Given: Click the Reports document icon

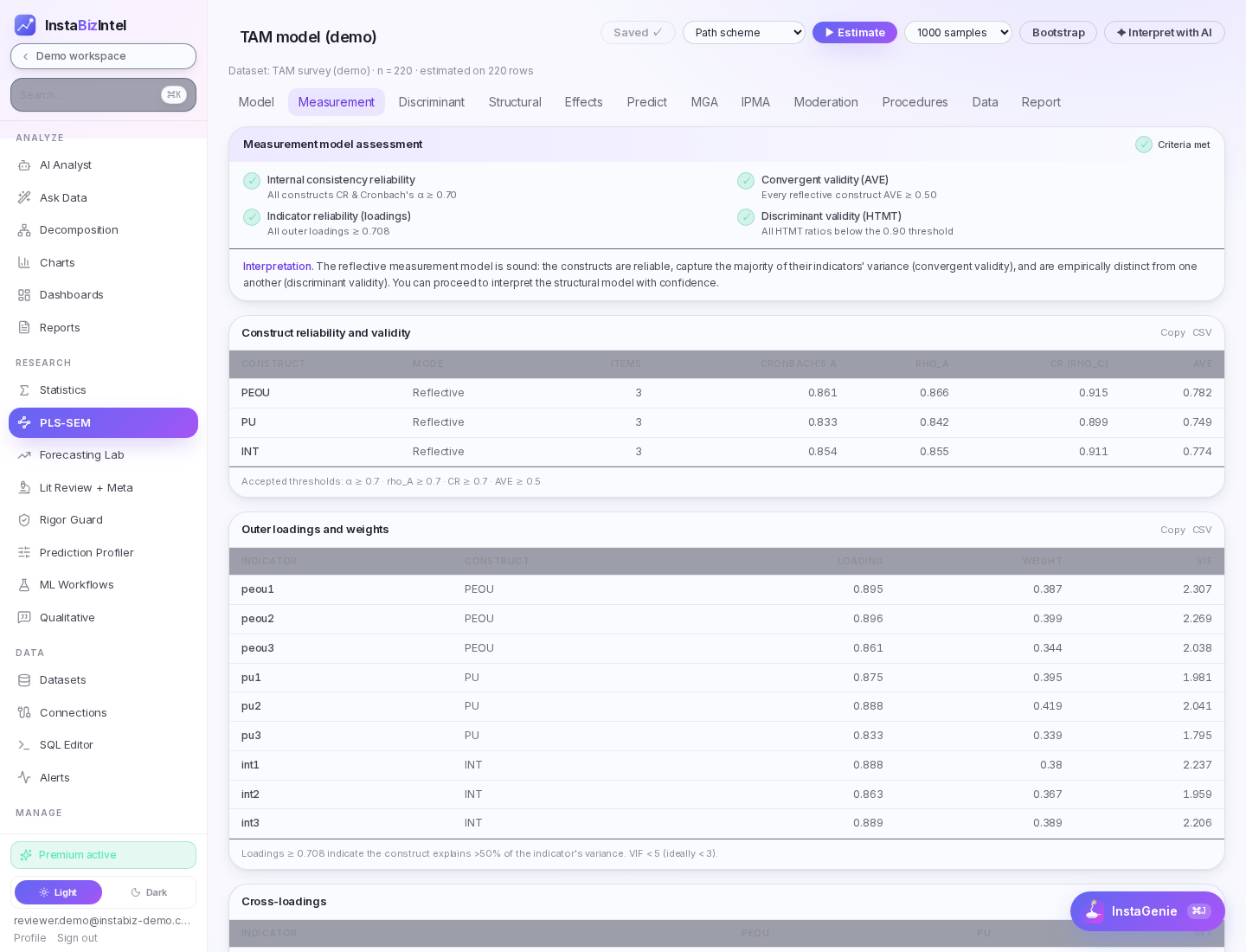Looking at the screenshot, I should click(x=24, y=327).
